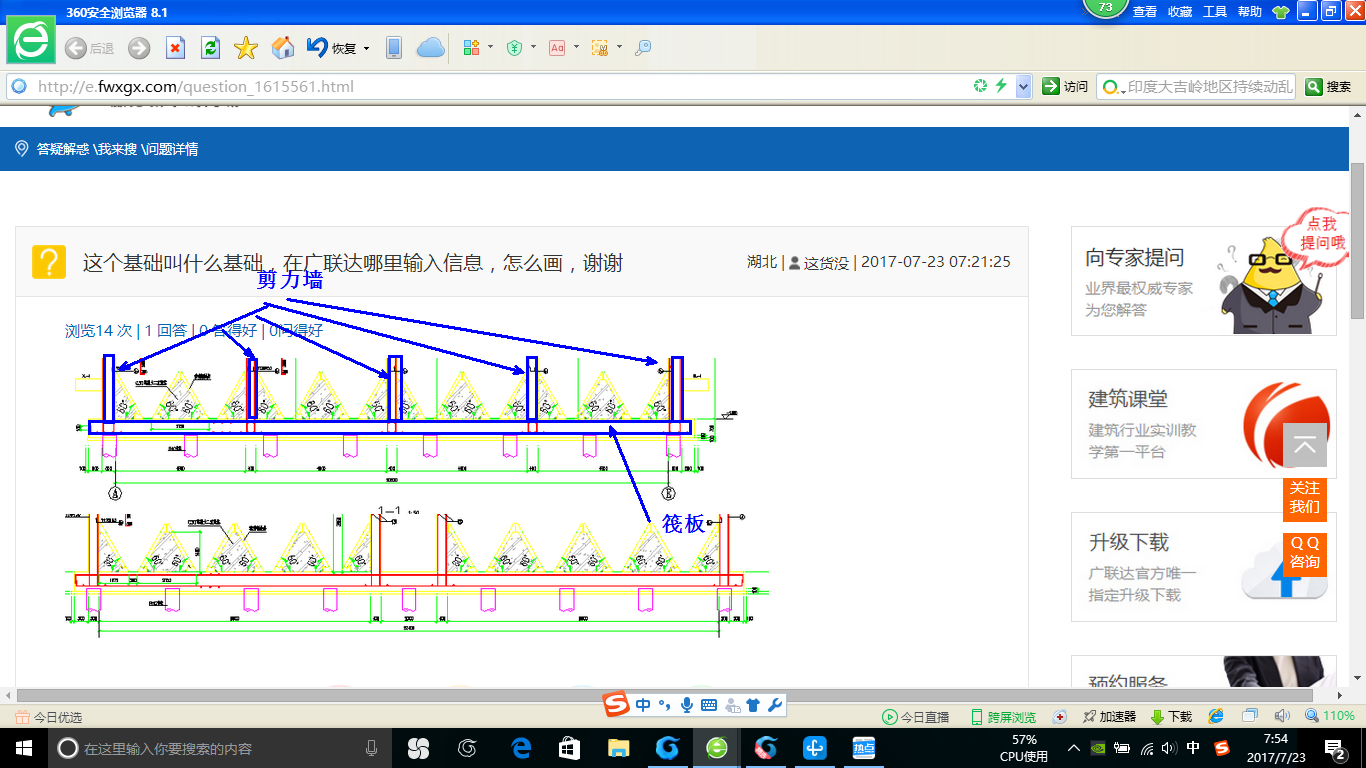Refresh the page with green arrows icon
This screenshot has height=768, width=1366.
[210, 48]
